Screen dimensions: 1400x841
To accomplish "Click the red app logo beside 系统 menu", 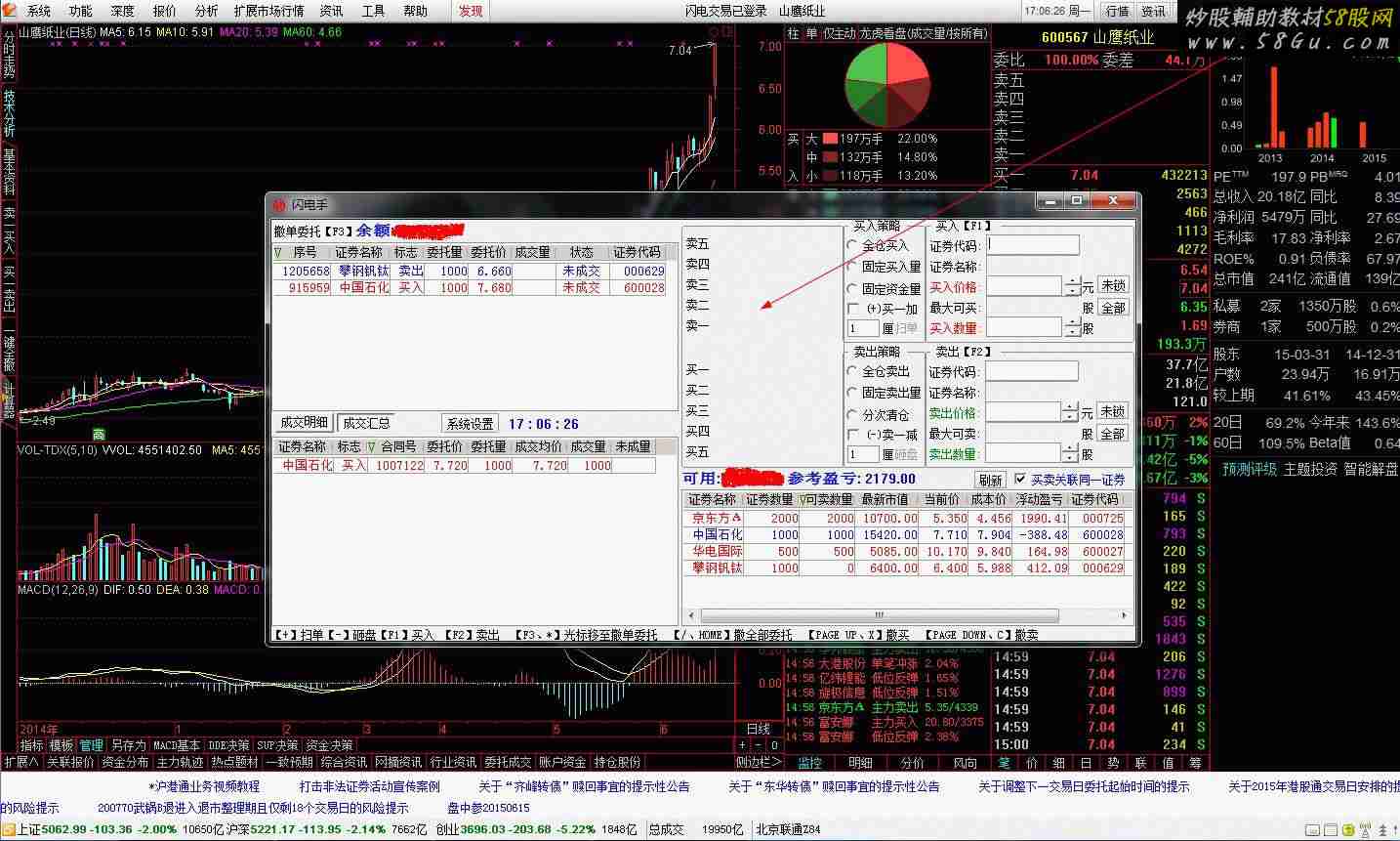I will pyautogui.click(x=11, y=11).
